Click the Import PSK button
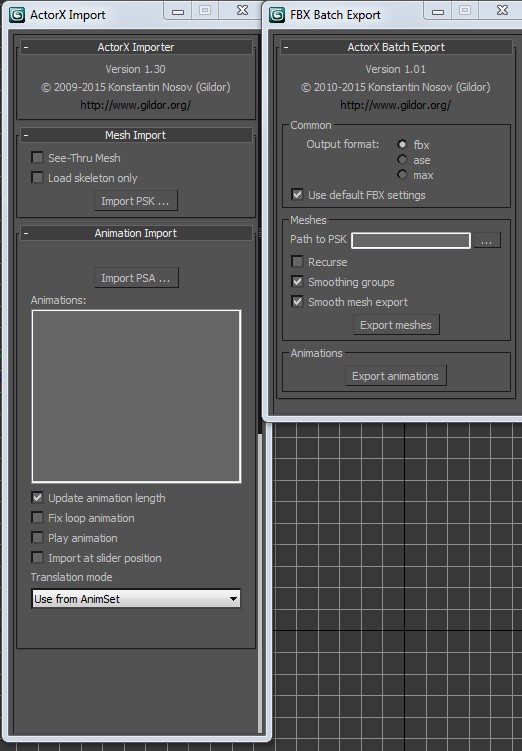Viewport: 522px width, 751px height. click(136, 201)
